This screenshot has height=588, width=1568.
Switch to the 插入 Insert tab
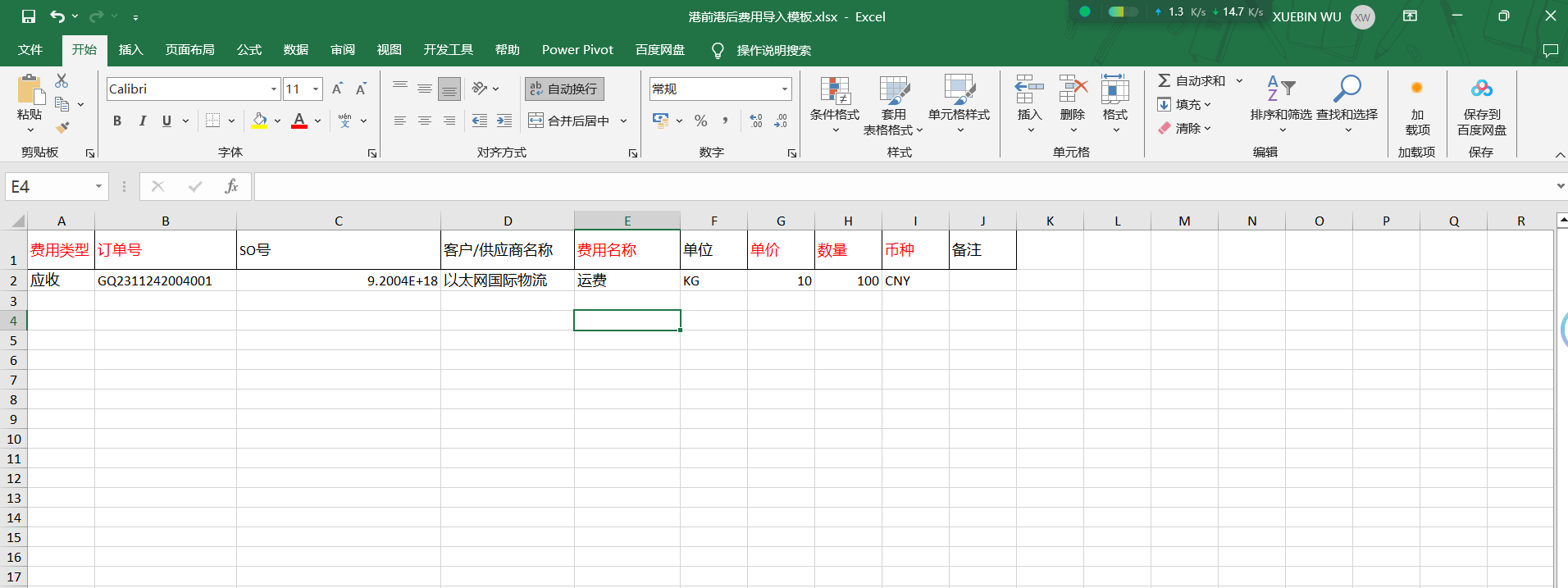[130, 50]
